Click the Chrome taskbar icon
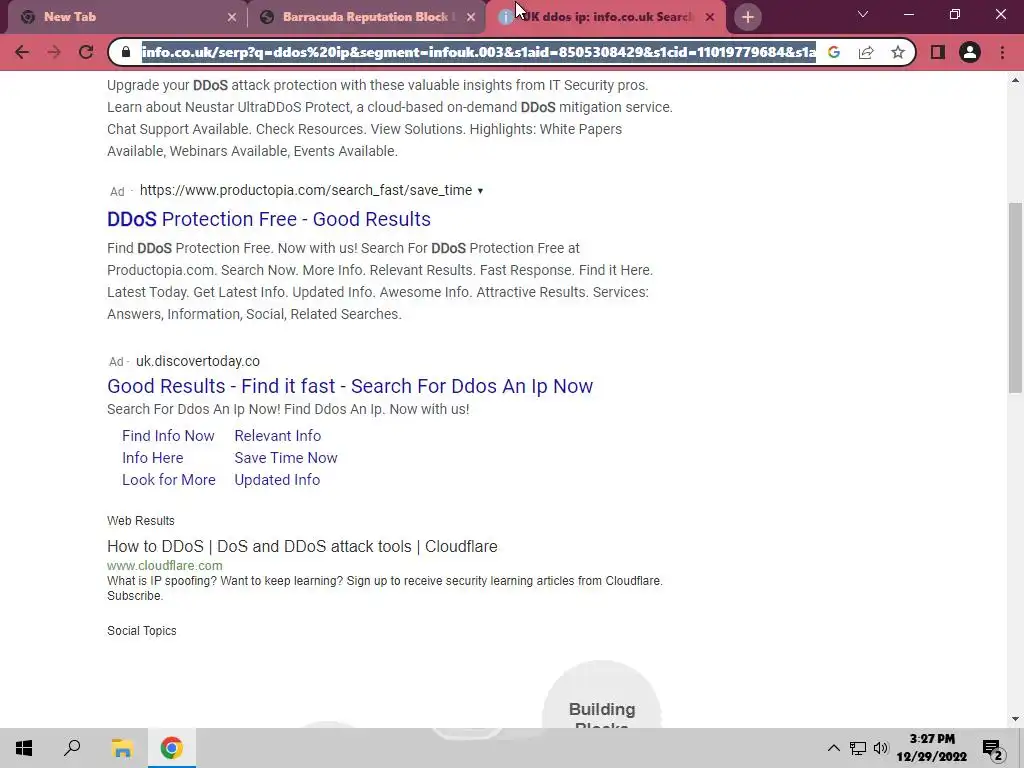Viewport: 1024px width, 768px height. tap(172, 748)
